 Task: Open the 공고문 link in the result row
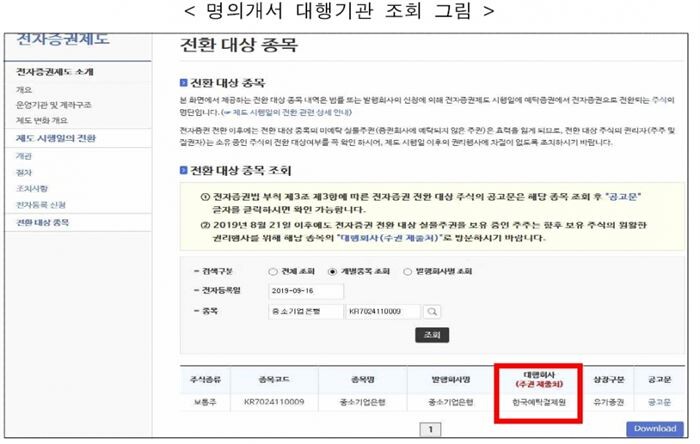click(659, 402)
